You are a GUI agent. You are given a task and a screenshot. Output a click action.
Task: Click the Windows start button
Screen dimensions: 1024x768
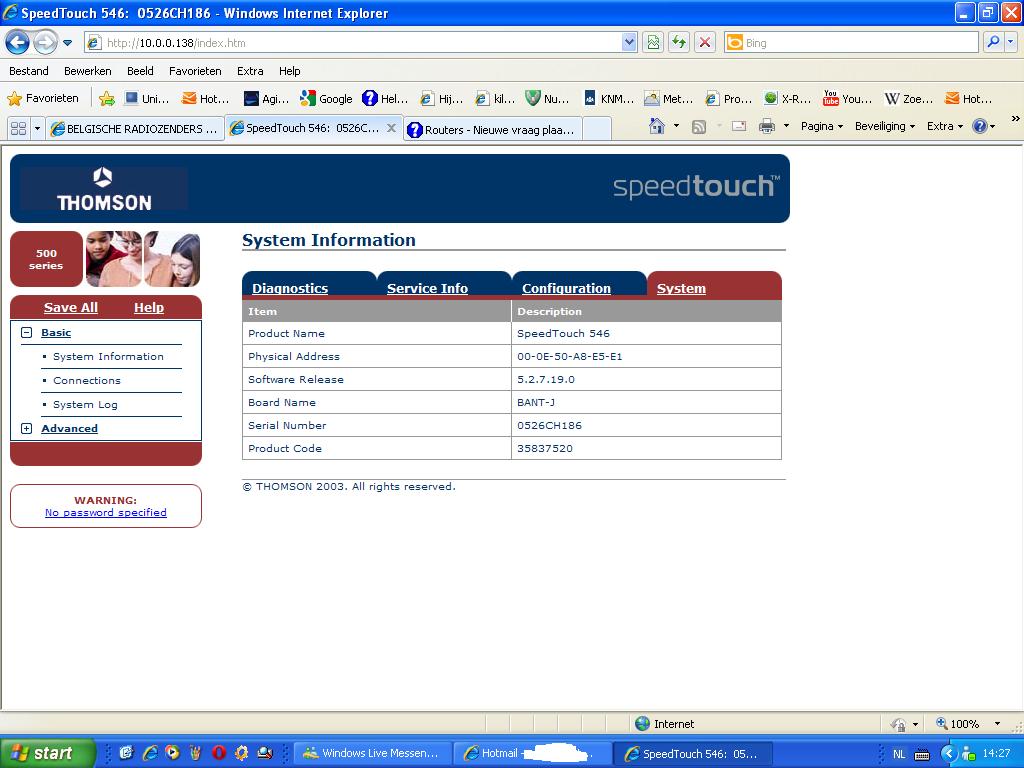click(47, 753)
